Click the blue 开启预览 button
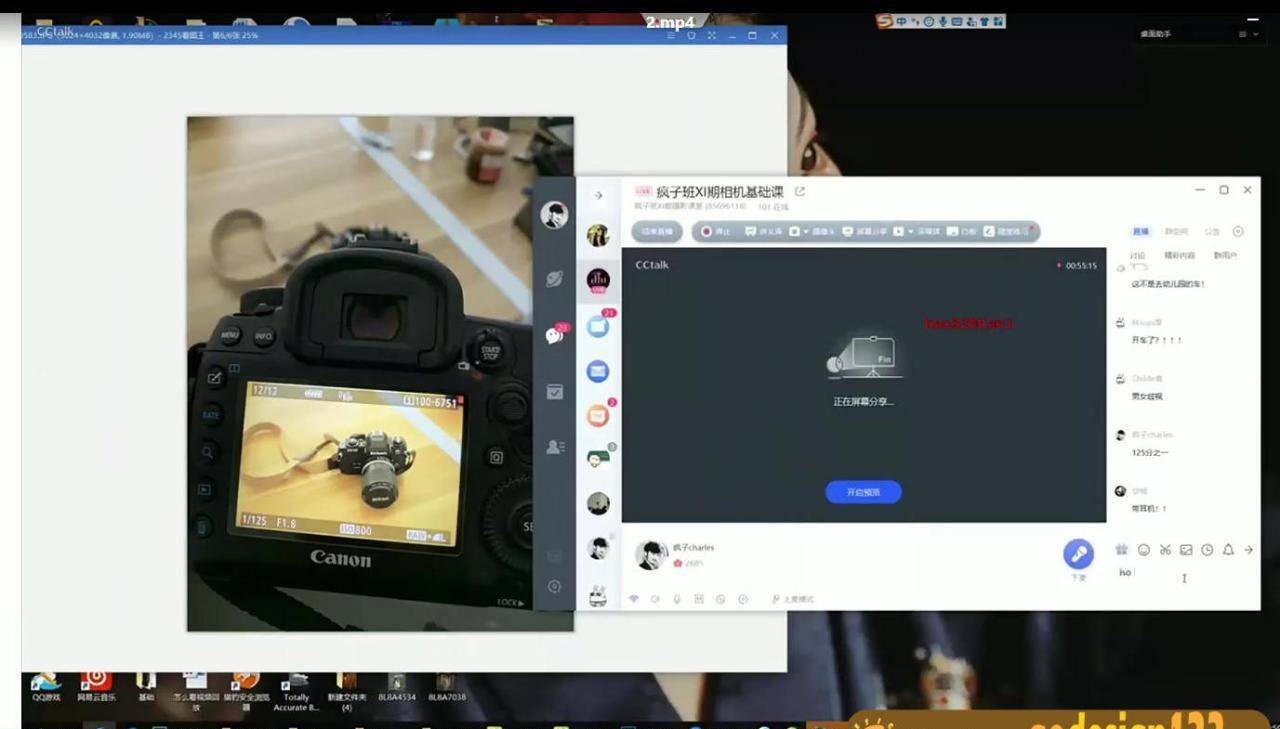Screen dimensions: 1280x729 (x=863, y=492)
